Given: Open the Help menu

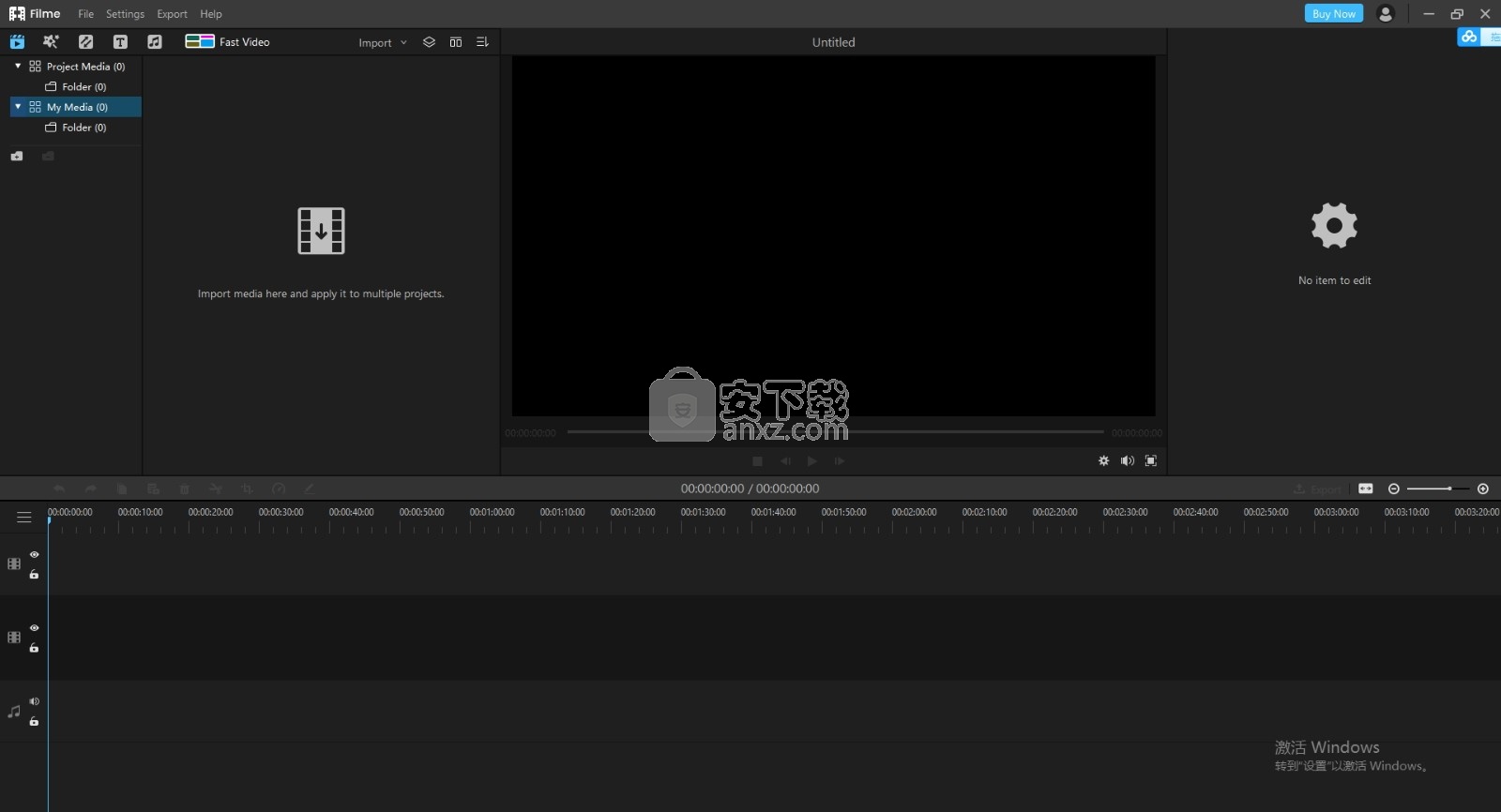Looking at the screenshot, I should (211, 14).
